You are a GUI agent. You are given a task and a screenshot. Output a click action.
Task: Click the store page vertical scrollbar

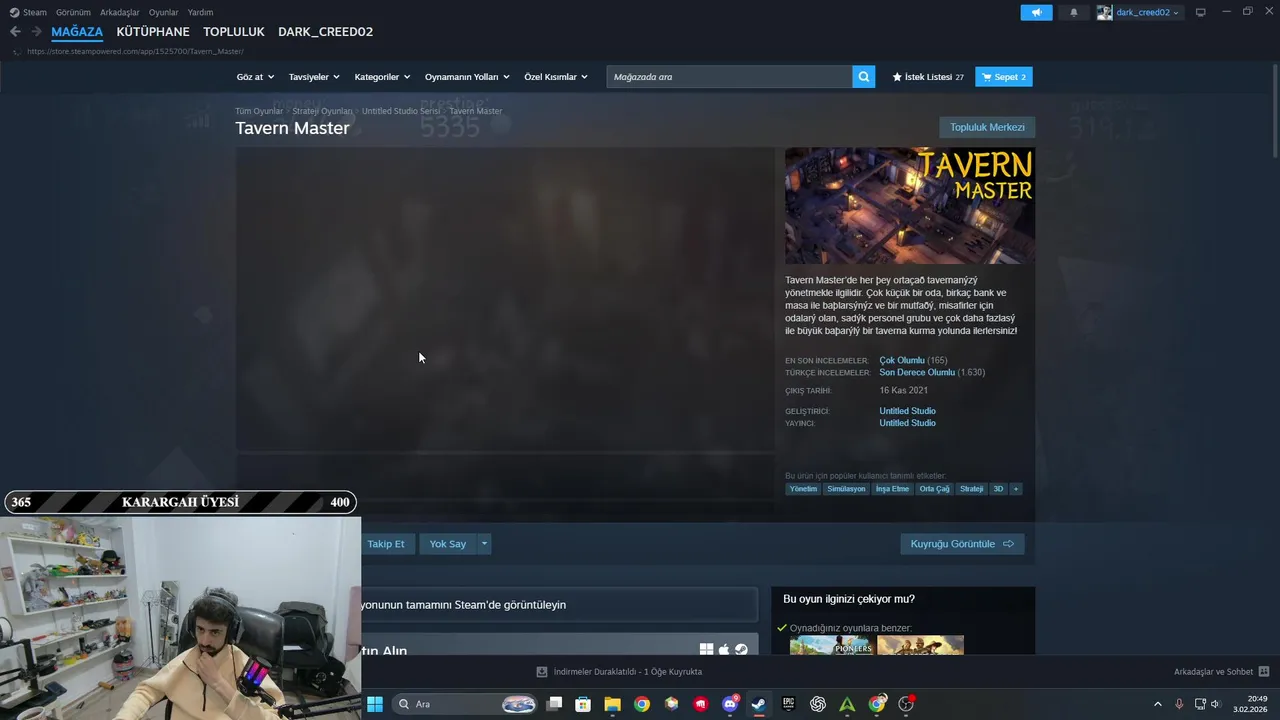tap(1275, 110)
